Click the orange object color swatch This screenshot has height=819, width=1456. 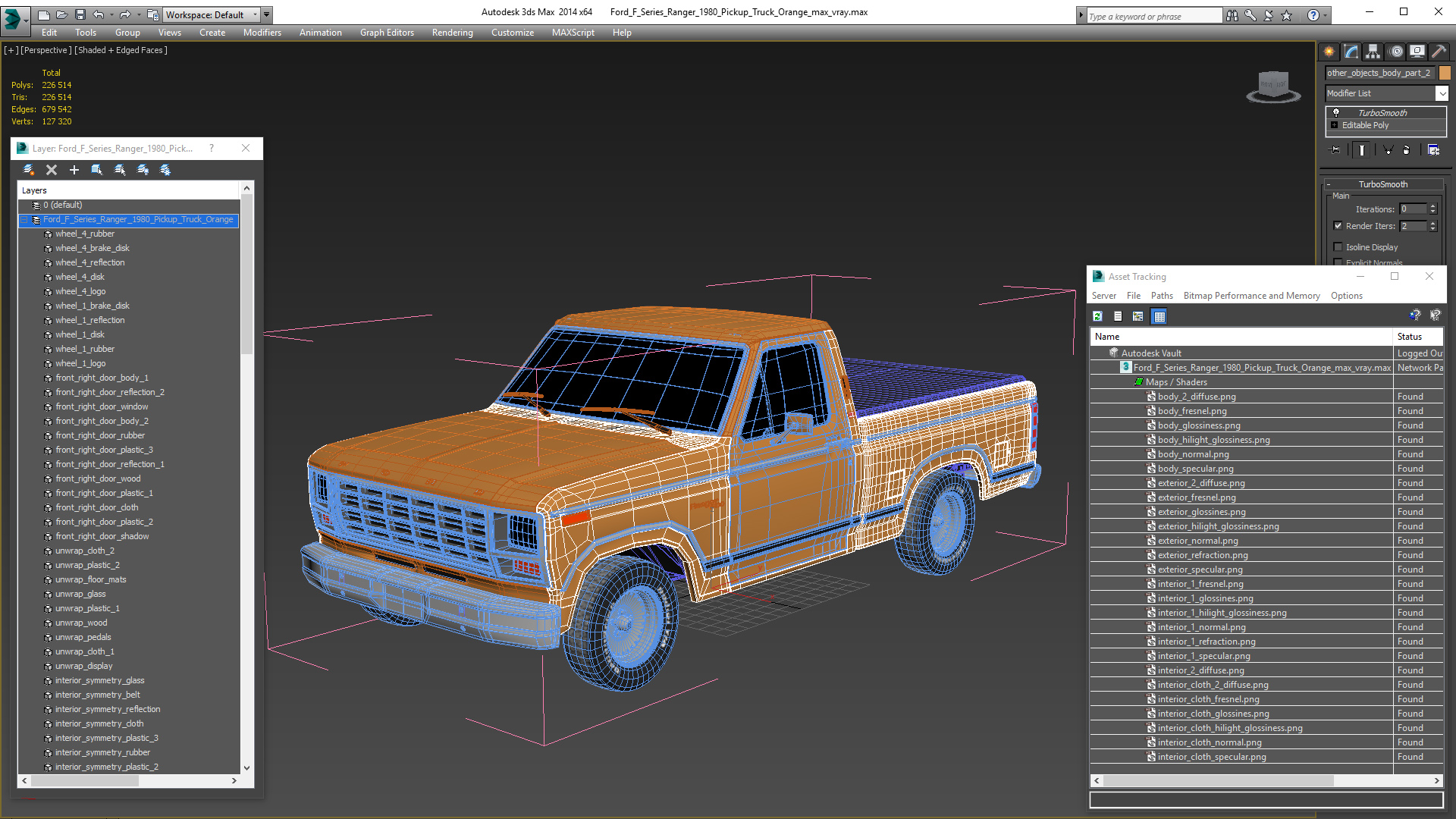(x=1445, y=73)
